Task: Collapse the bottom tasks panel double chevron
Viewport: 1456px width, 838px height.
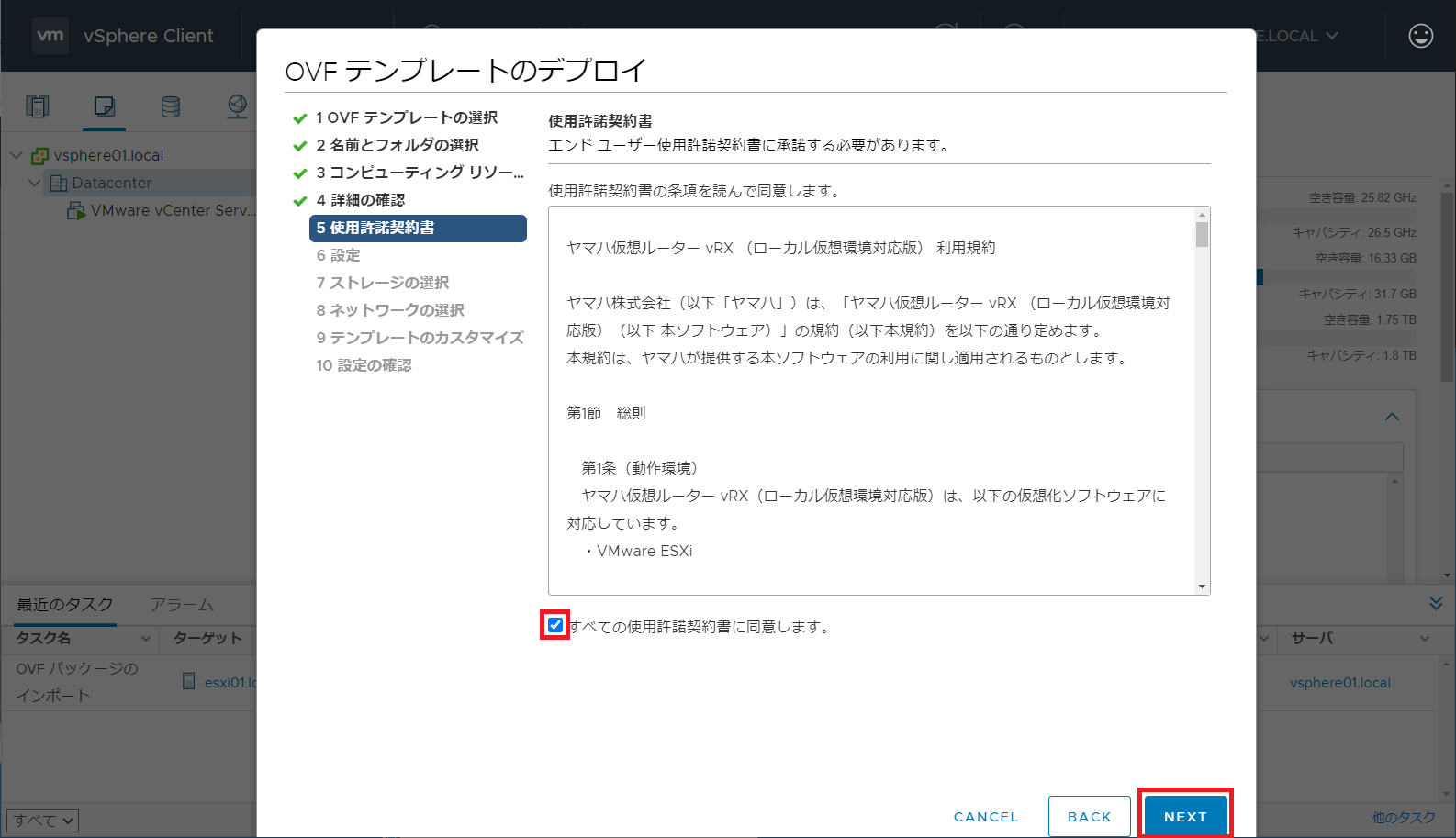Action: 1436,603
